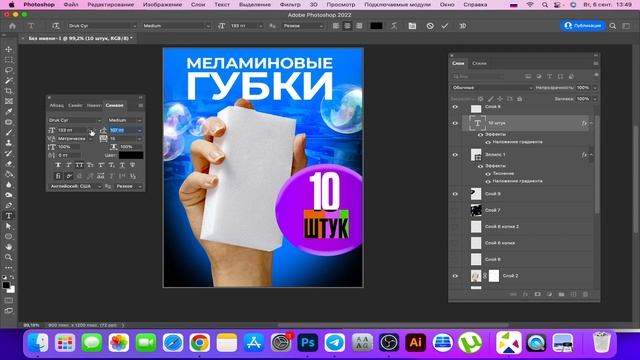Open Character panel flyout menu
640x360 pixels.
(140, 105)
